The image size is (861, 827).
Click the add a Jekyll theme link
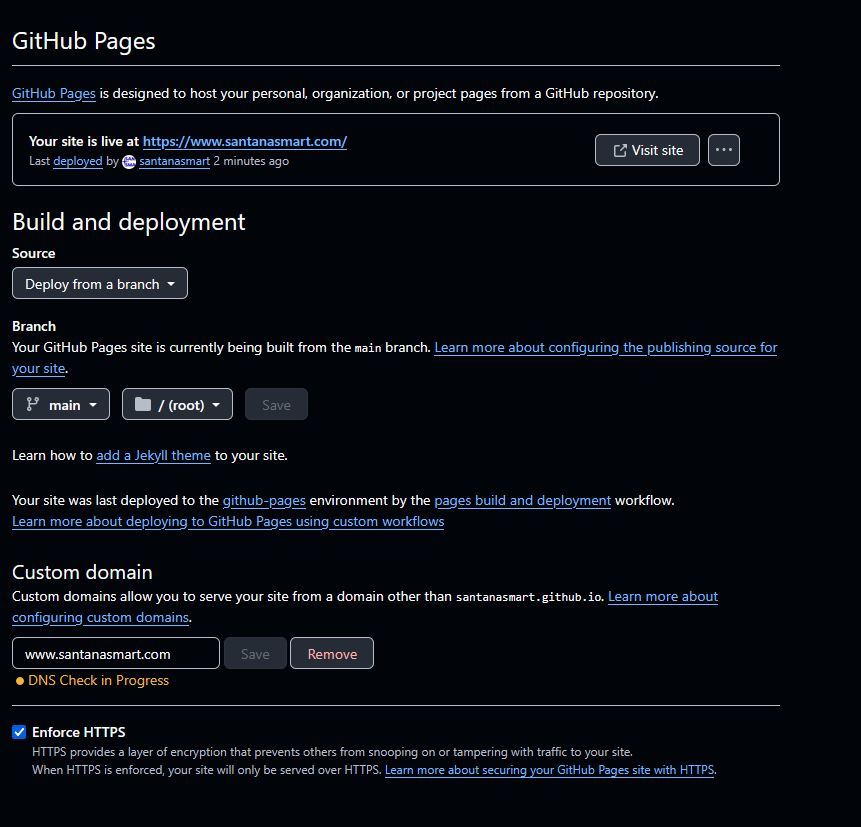tap(153, 456)
